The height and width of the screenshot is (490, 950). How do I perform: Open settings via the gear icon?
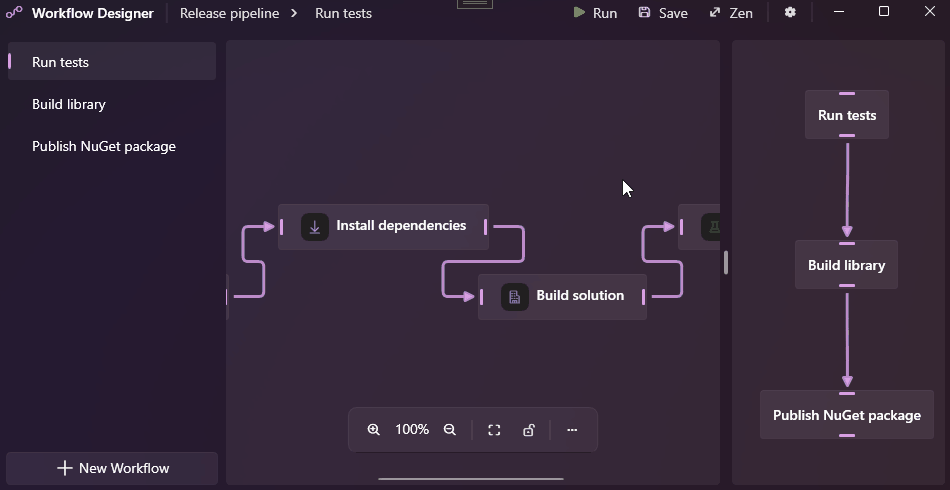(790, 12)
